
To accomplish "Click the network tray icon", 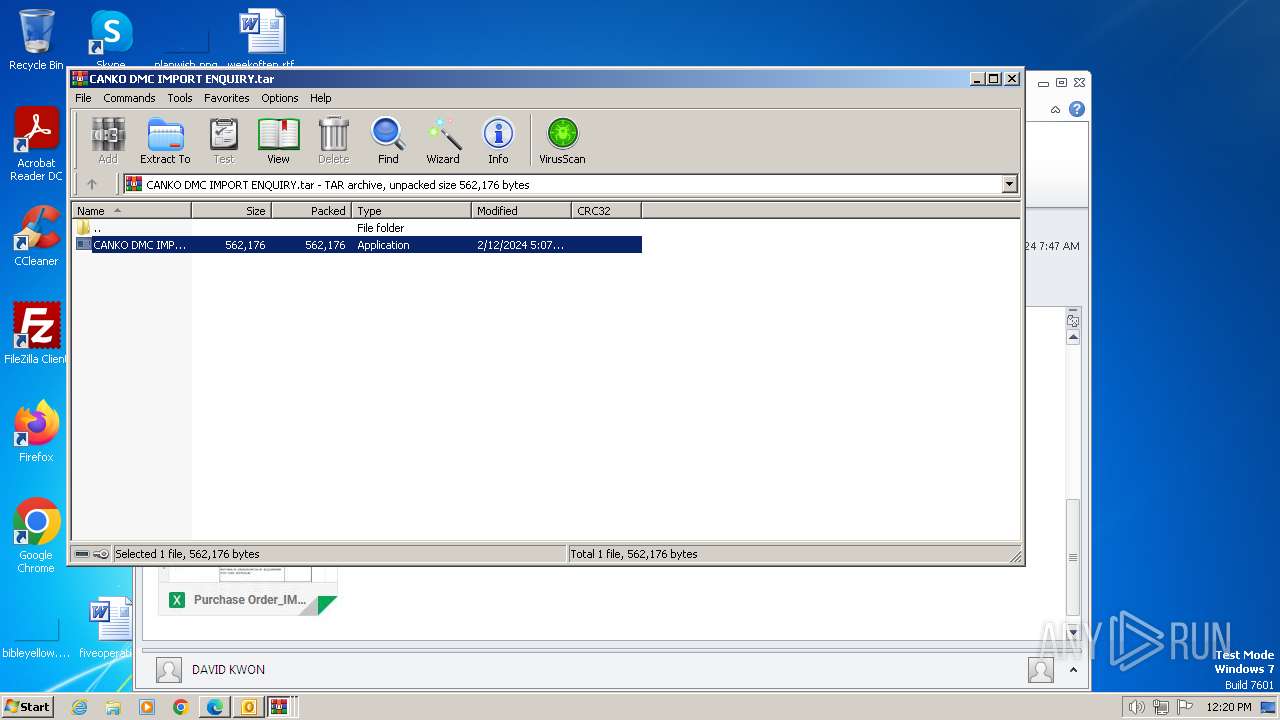I will pos(1160,707).
